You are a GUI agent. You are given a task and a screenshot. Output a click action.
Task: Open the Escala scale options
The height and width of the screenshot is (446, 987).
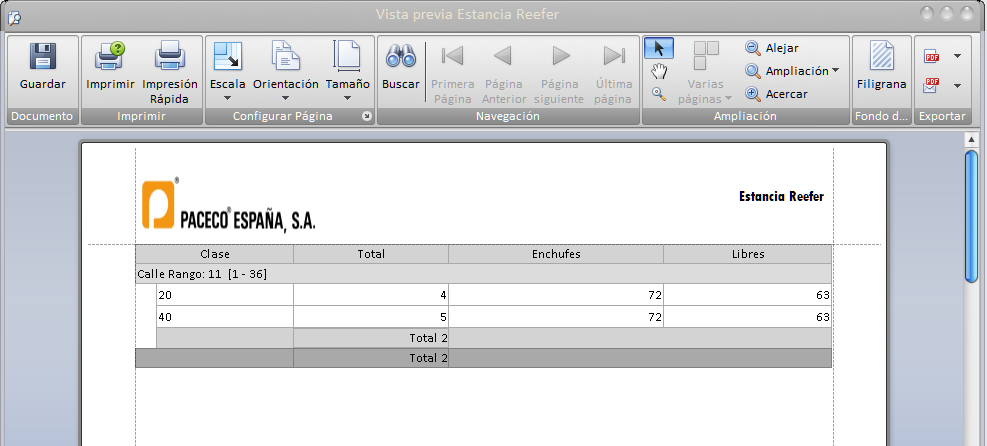(228, 72)
